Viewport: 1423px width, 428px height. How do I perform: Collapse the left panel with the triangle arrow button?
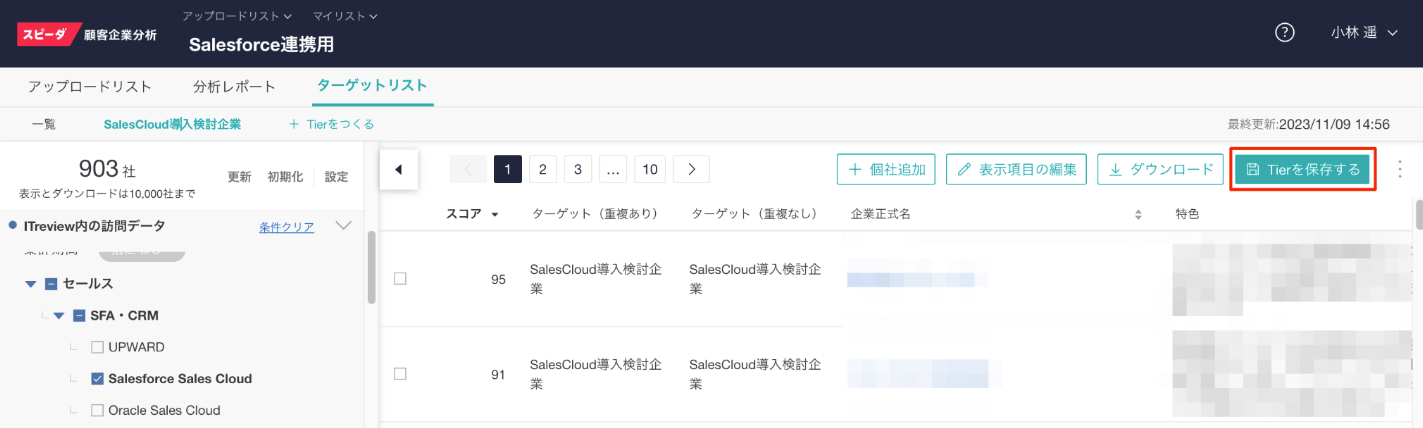(399, 170)
